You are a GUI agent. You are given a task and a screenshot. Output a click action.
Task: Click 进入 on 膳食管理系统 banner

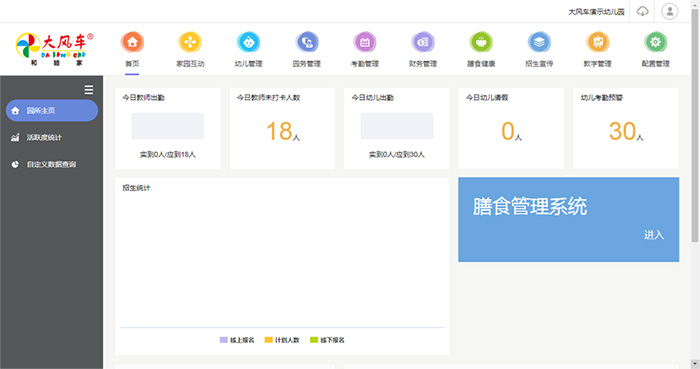[x=654, y=235]
